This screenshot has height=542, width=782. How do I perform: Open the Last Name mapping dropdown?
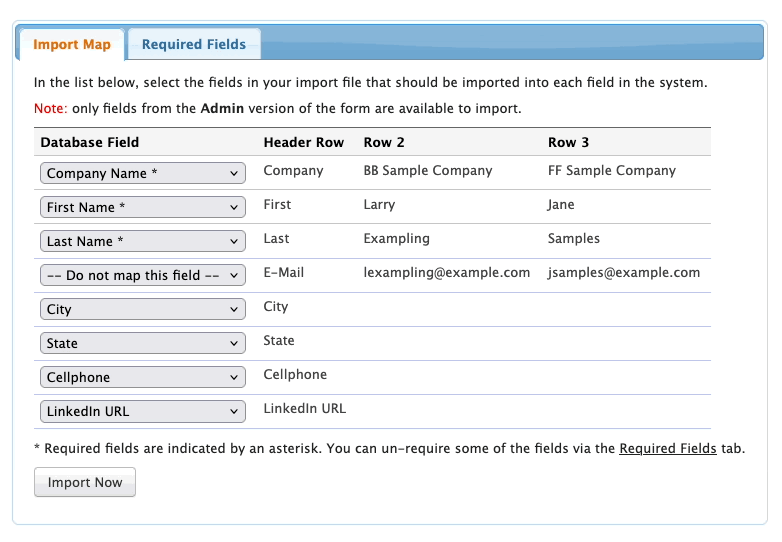143,242
